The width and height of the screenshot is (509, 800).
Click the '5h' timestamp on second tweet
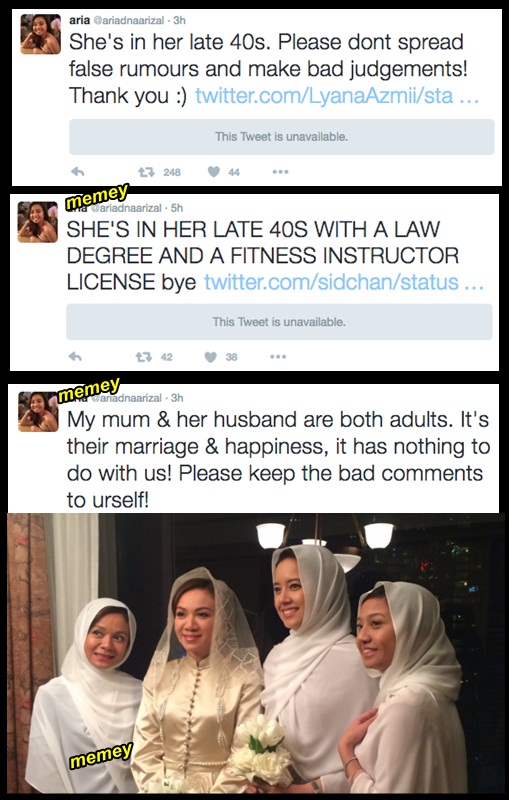(x=176, y=208)
